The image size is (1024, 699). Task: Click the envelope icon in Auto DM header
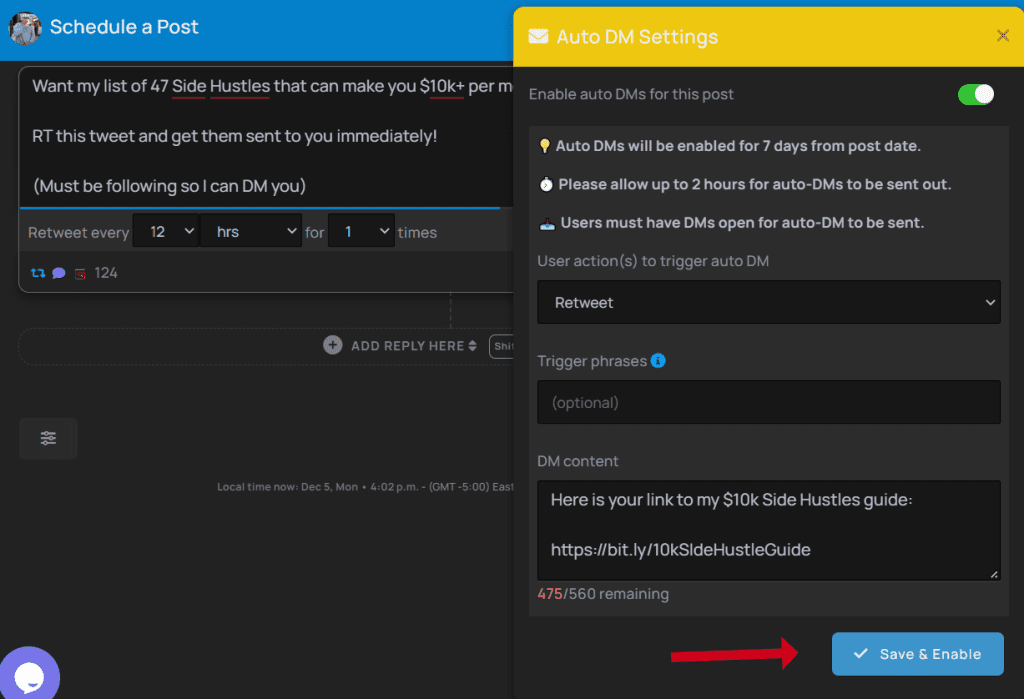538,37
